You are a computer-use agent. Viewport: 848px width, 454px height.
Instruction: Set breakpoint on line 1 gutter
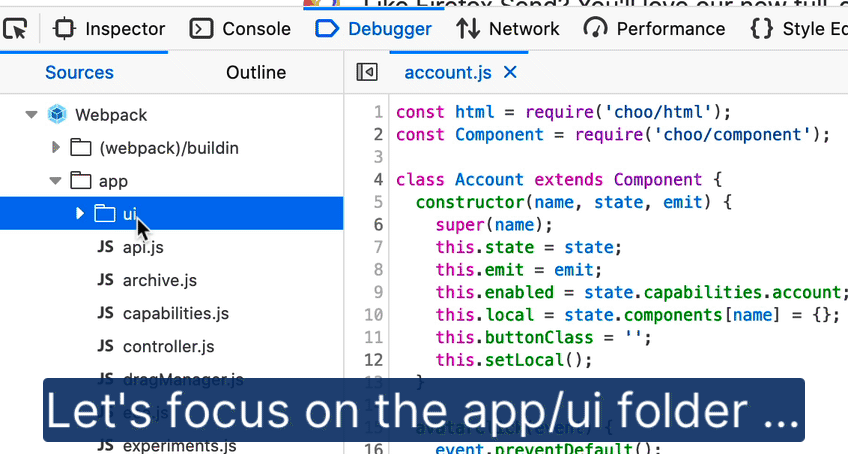click(x=378, y=112)
